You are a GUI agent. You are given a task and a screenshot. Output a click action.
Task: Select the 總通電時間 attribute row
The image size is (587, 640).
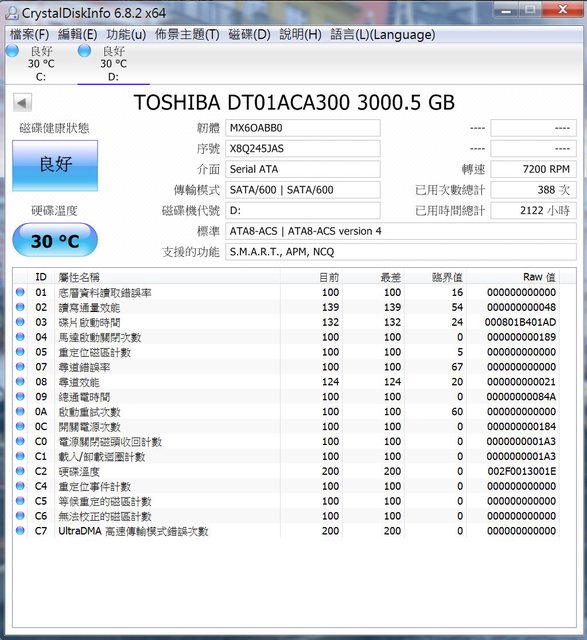[286, 396]
